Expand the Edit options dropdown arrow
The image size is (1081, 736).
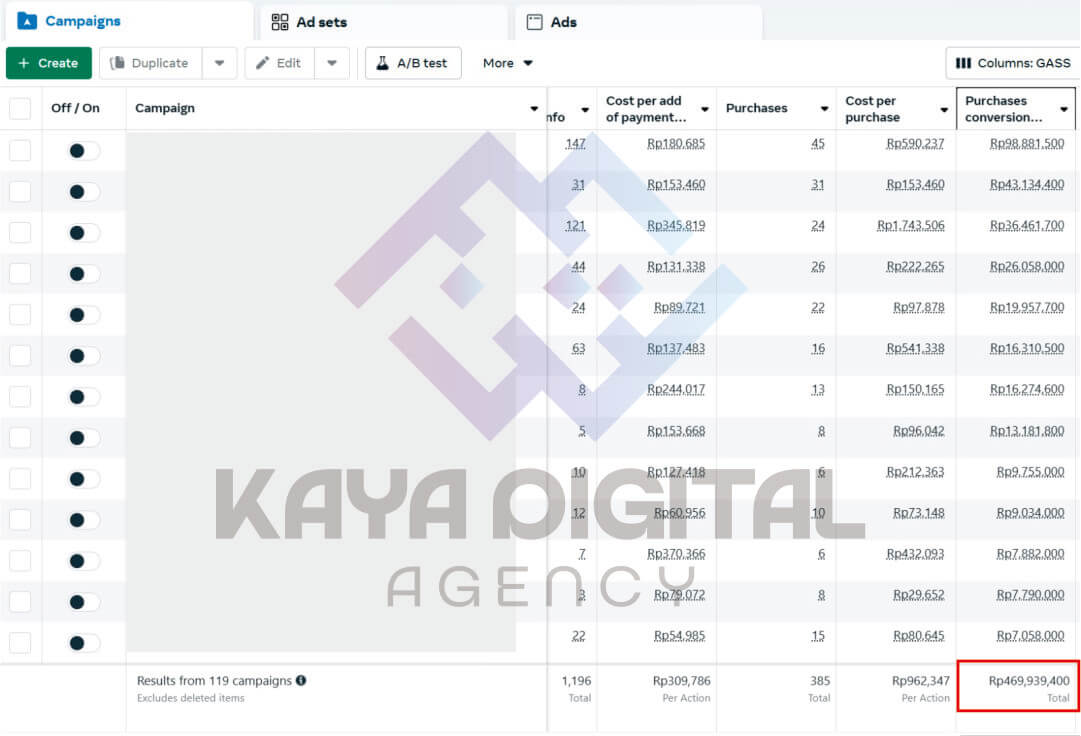[x=332, y=63]
